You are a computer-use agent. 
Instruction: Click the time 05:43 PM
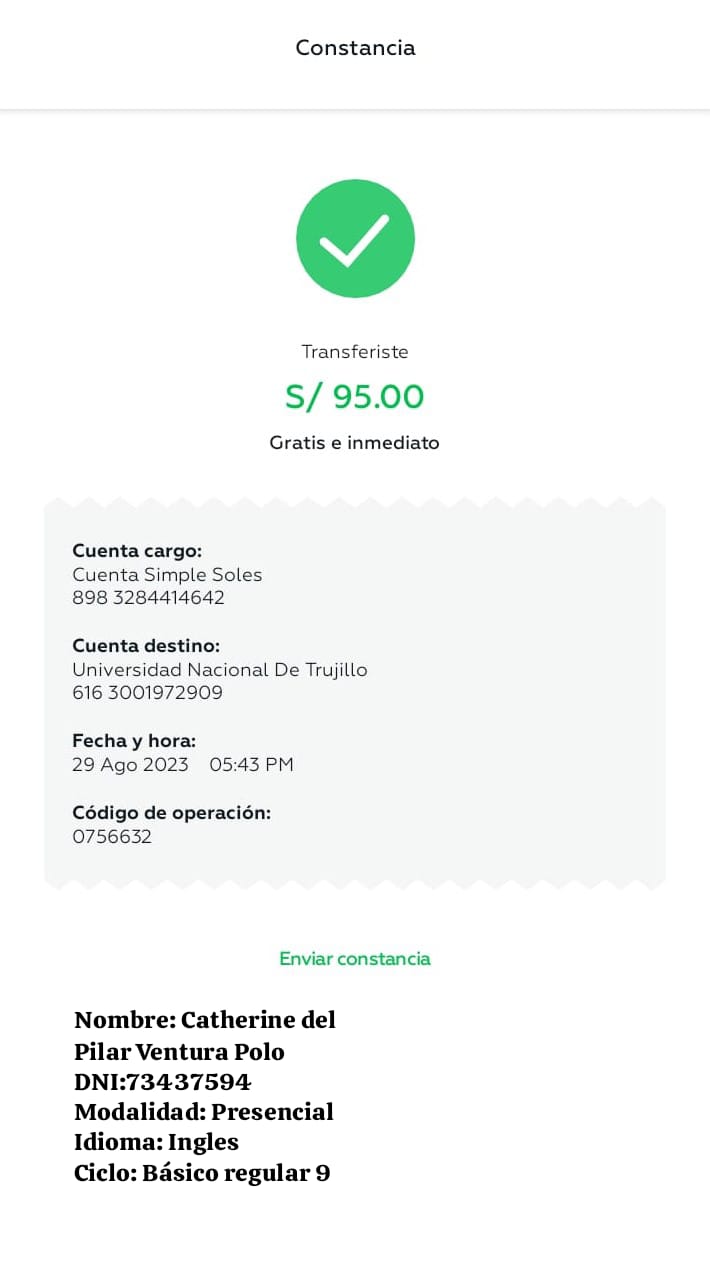pyautogui.click(x=251, y=765)
